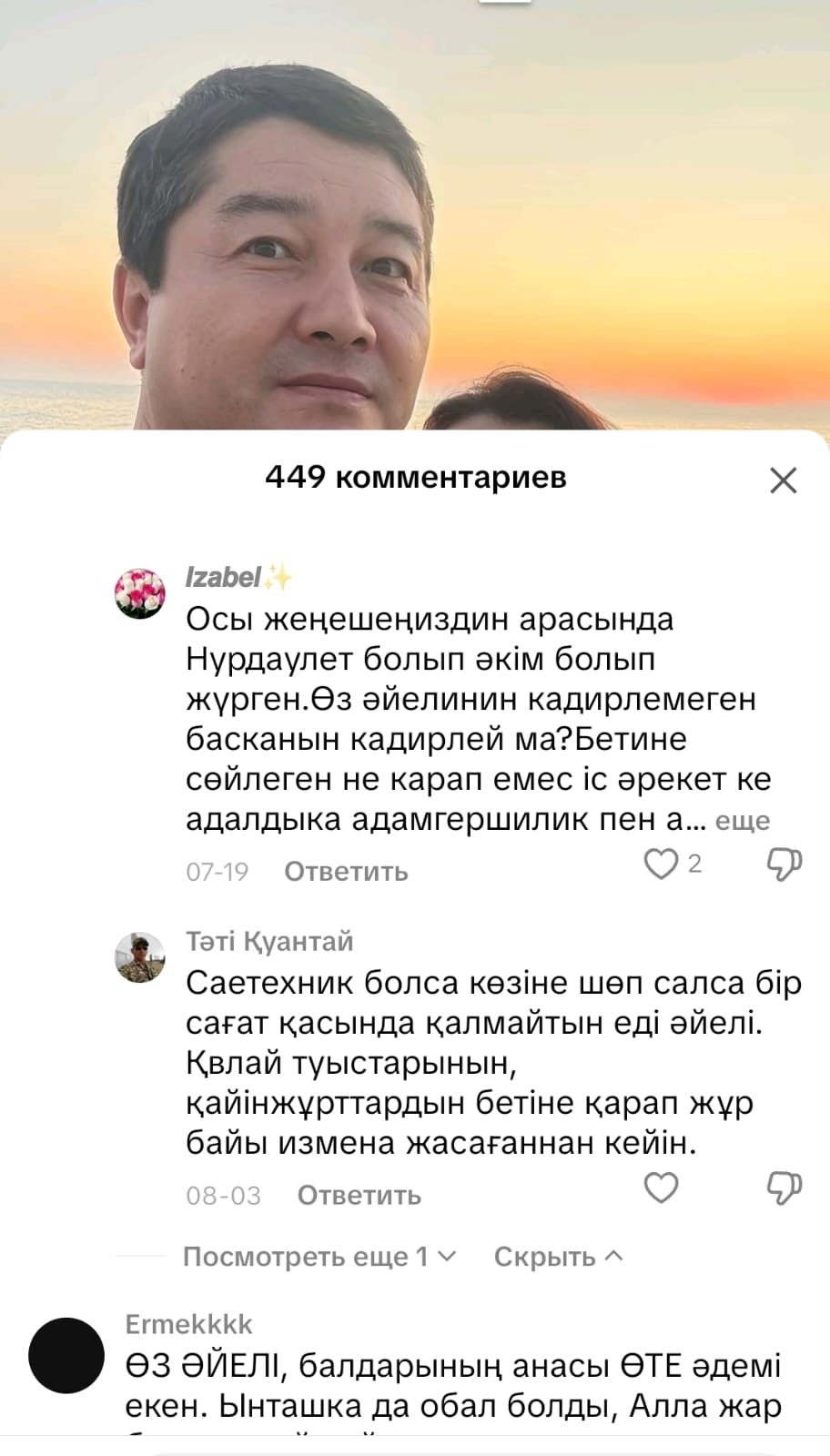Image resolution: width=830 pixels, height=1456 pixels.
Task: Reply to Izabel's comment via 'Ответить'
Action: [x=346, y=872]
